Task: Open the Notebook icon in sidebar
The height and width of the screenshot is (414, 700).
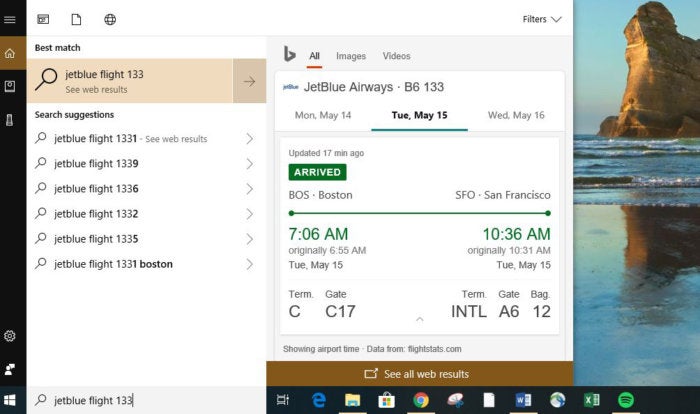Action: [x=10, y=86]
